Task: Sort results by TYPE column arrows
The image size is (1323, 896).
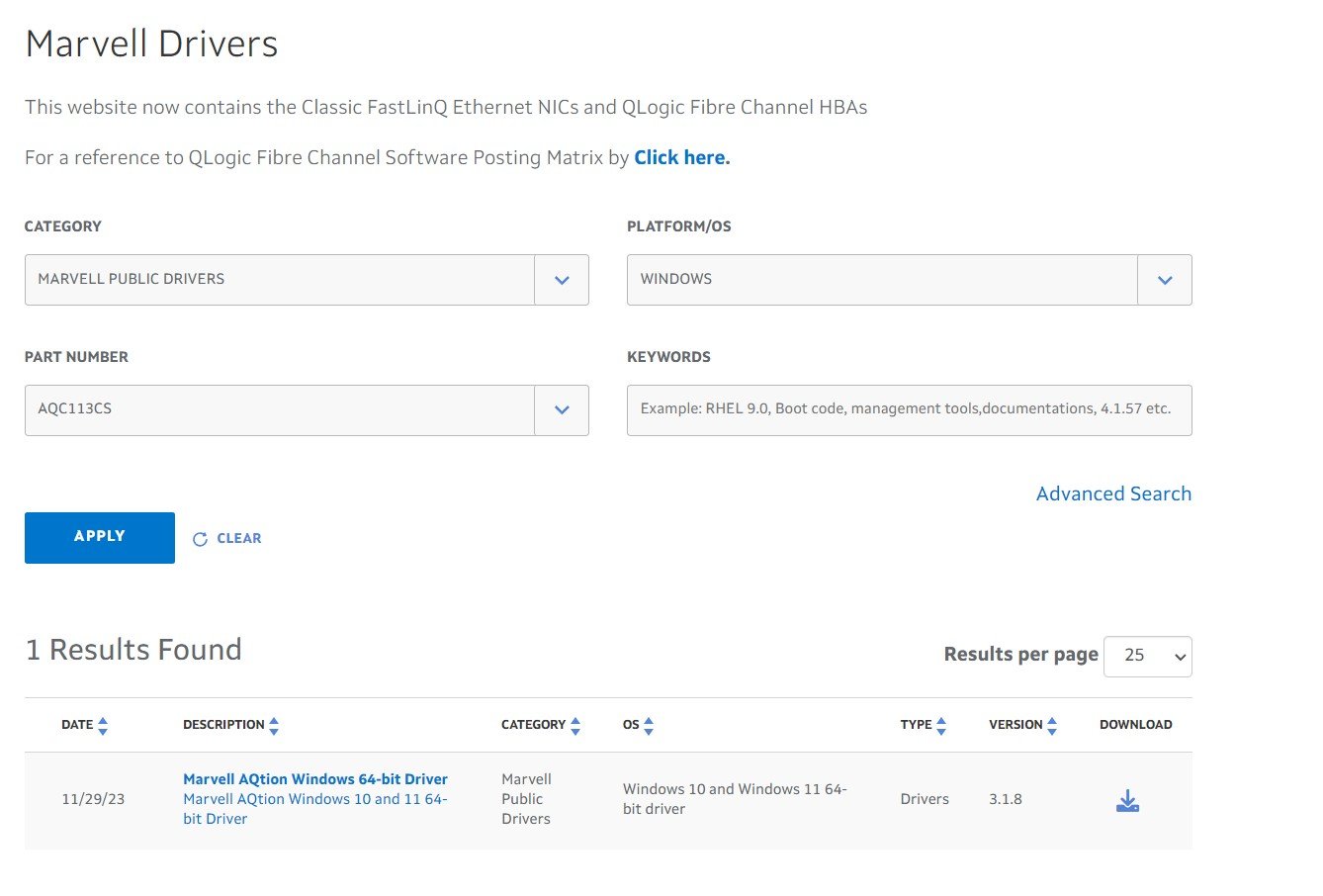Action: pos(941,726)
